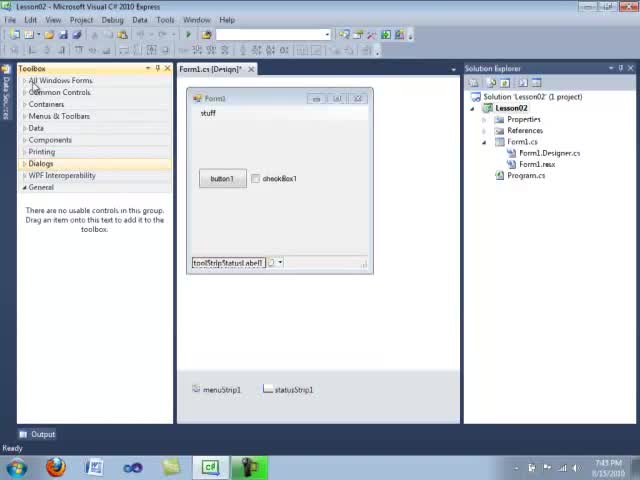
Task: Click the Start Page toolbar icon
Action: click(x=386, y=35)
